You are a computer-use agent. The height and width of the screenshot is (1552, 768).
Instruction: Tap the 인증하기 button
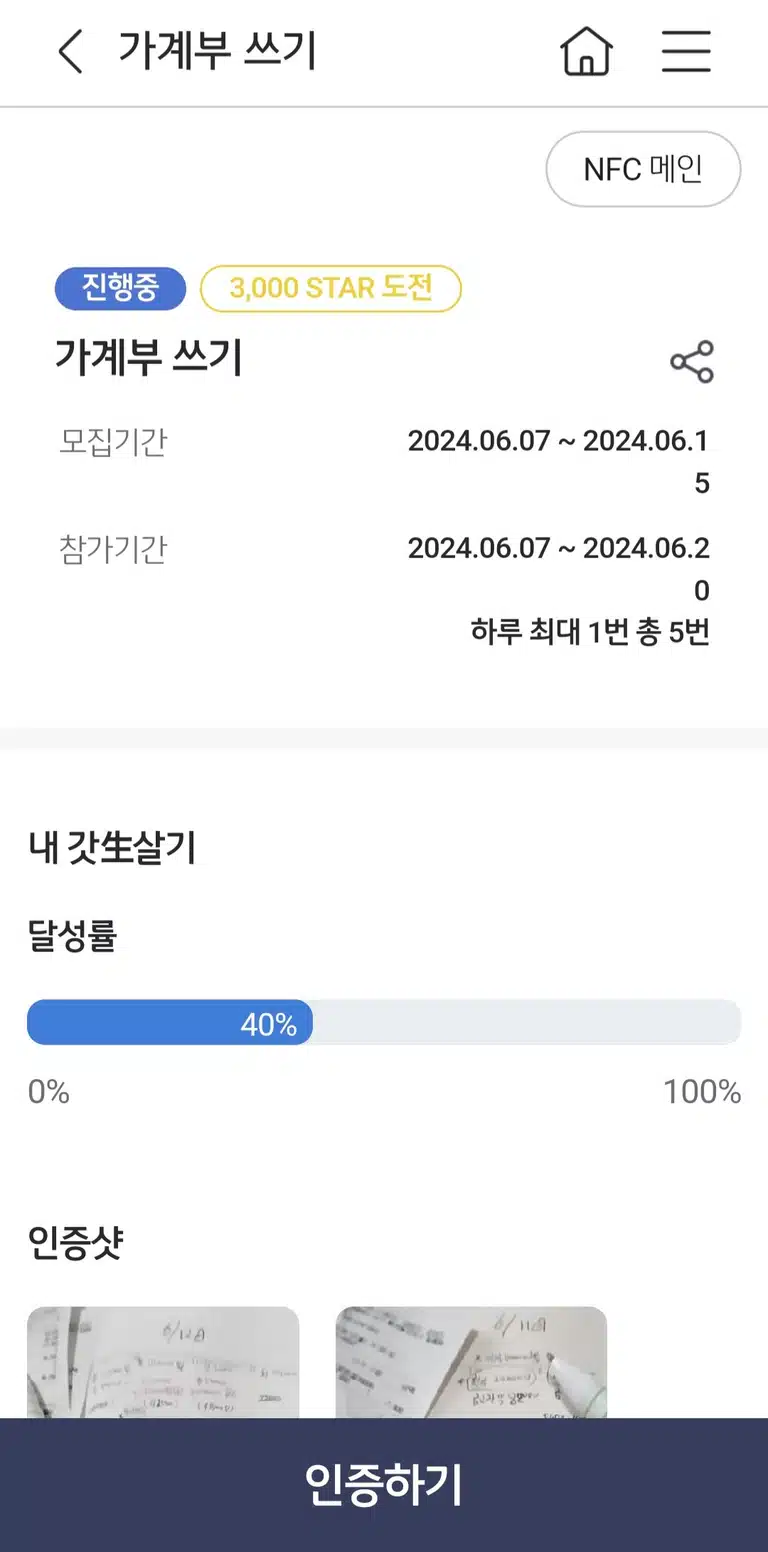(384, 1485)
